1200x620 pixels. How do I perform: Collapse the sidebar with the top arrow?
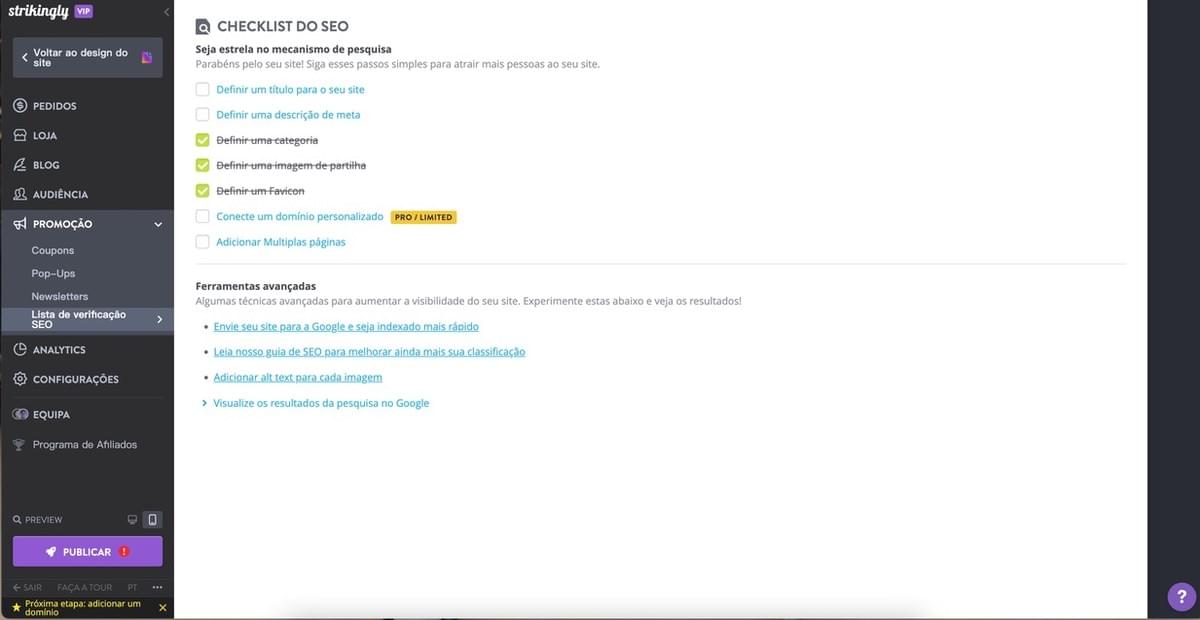click(x=166, y=12)
